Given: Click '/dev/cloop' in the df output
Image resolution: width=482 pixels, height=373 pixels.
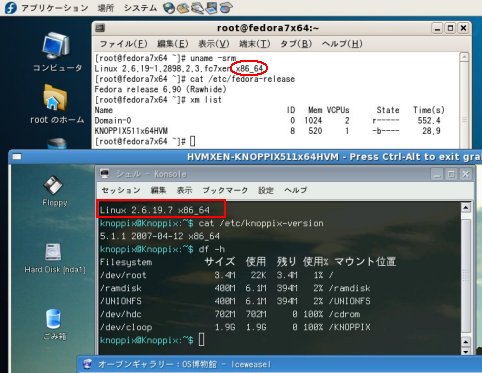Looking at the screenshot, I should (126, 327).
